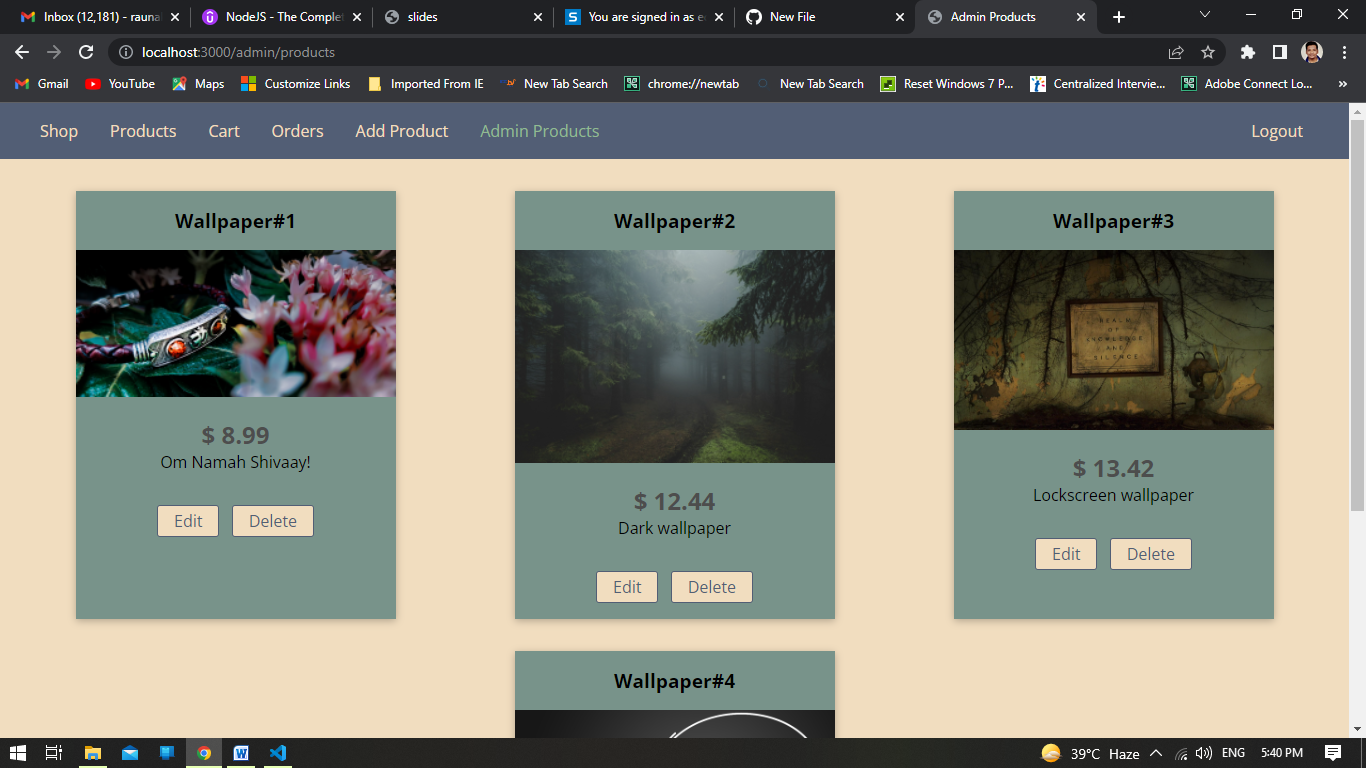Screen dimensions: 1366x768
Task: Click the Chrome extensions puzzle icon
Action: point(1248,52)
